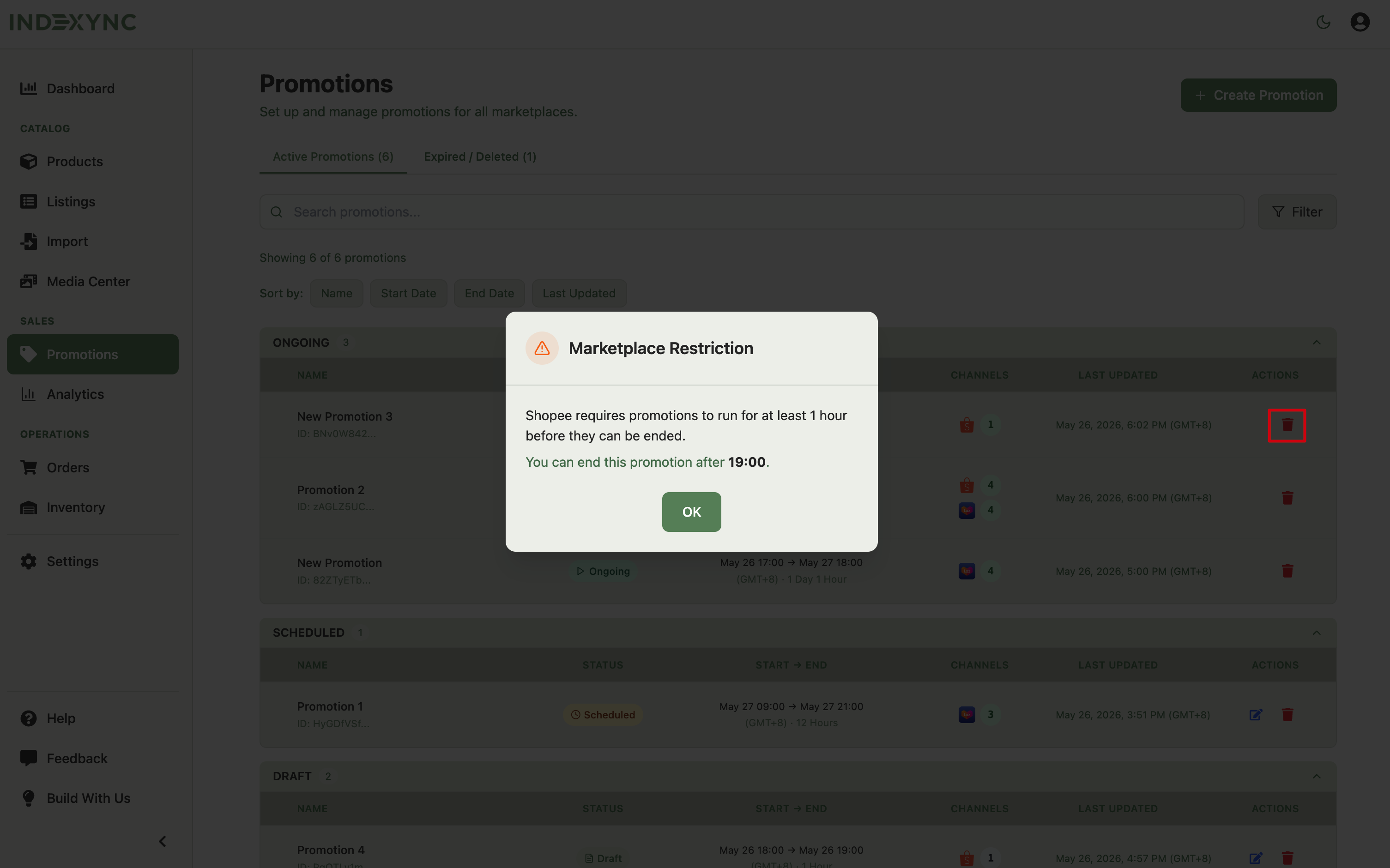Switch to Expired / Deleted tab
1390x868 pixels.
click(480, 156)
